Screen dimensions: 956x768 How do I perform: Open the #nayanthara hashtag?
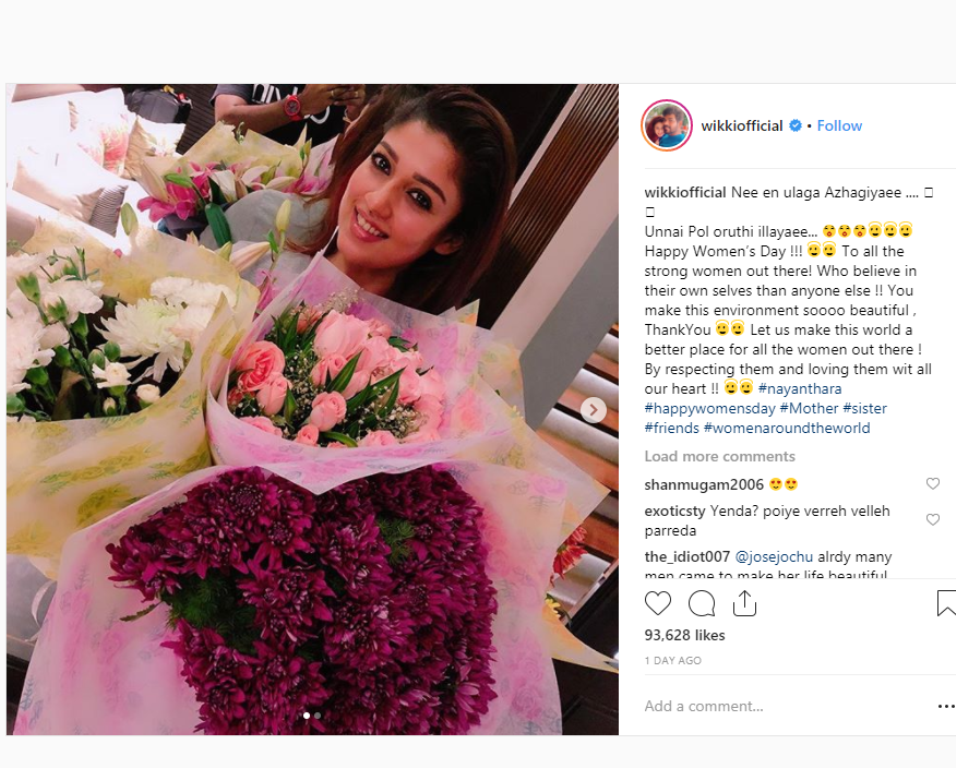[799, 388]
